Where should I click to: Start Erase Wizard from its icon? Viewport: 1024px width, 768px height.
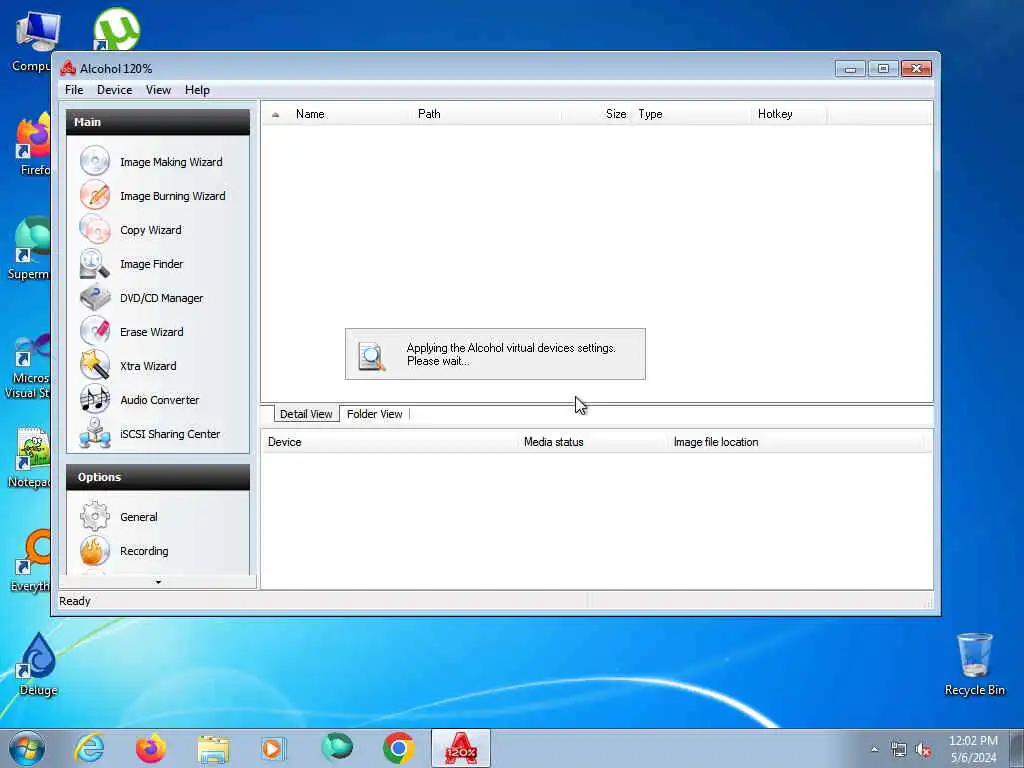coord(95,331)
